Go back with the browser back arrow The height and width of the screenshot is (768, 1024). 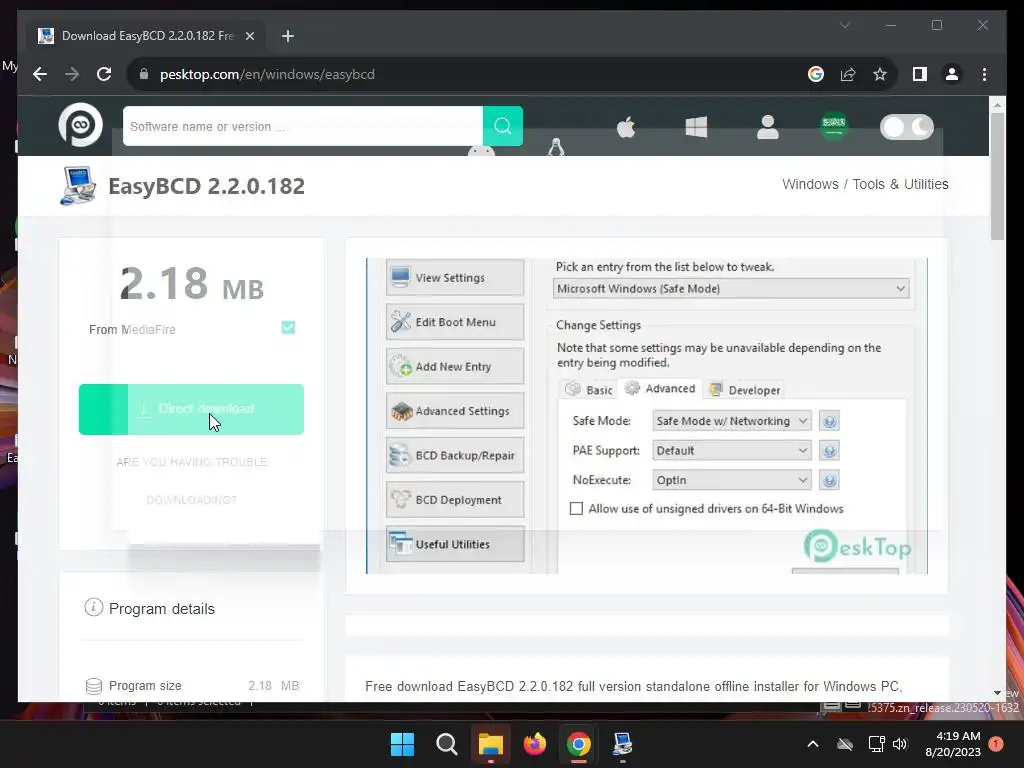coord(40,74)
